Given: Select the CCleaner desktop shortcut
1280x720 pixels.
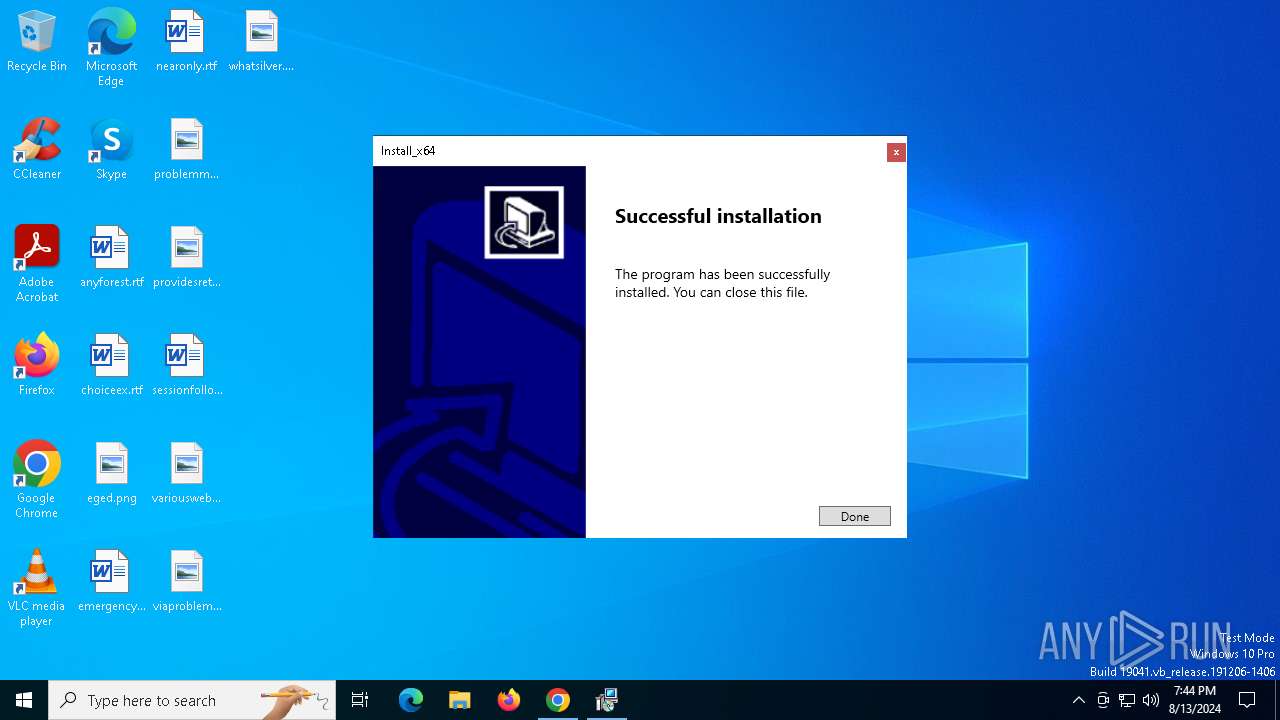Looking at the screenshot, I should point(37,150).
